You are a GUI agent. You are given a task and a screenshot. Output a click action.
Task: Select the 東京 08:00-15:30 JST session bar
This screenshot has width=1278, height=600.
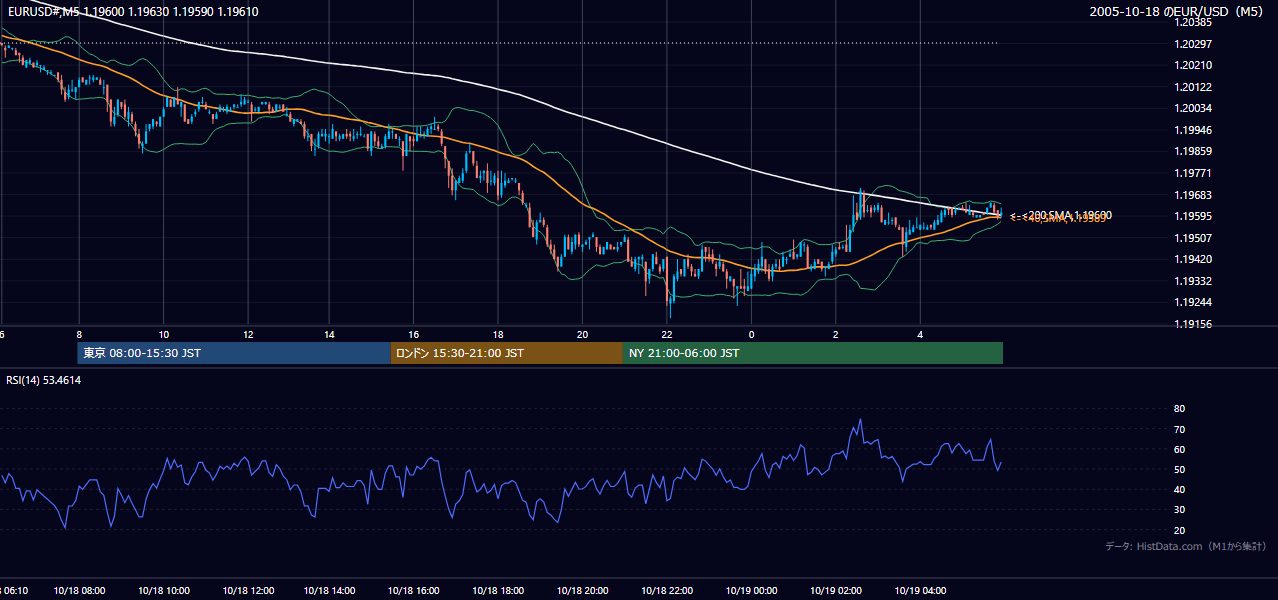point(234,353)
